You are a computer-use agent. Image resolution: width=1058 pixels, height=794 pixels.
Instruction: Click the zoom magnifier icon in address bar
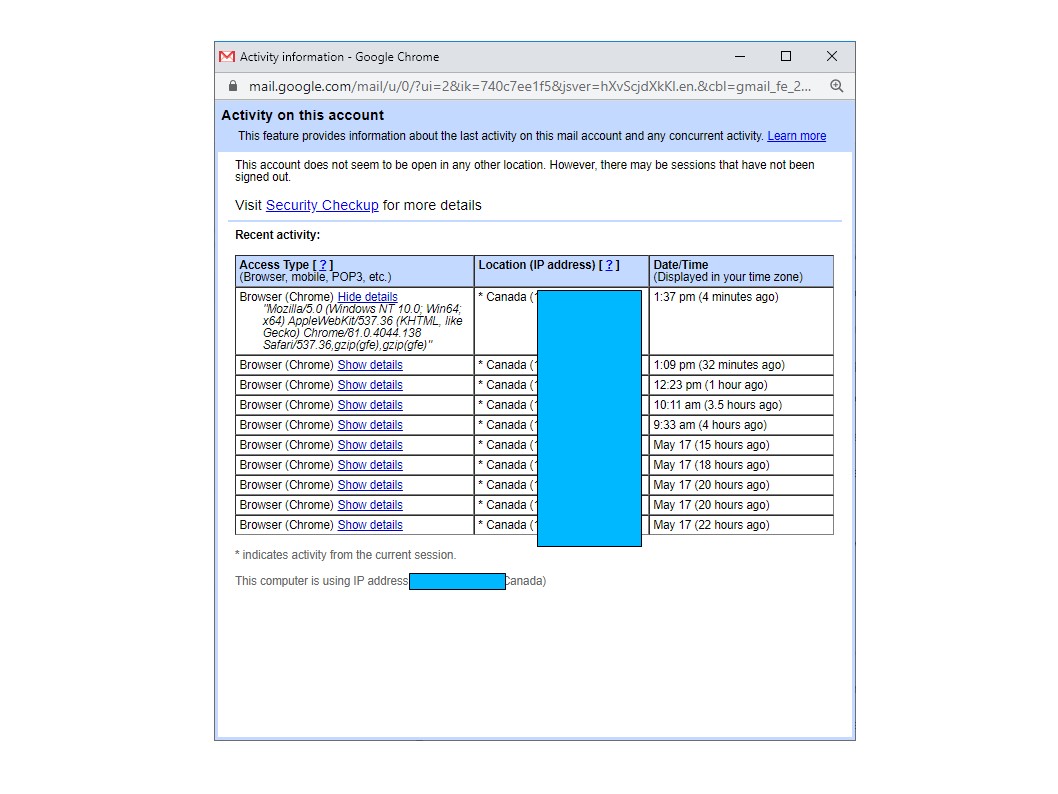837,86
